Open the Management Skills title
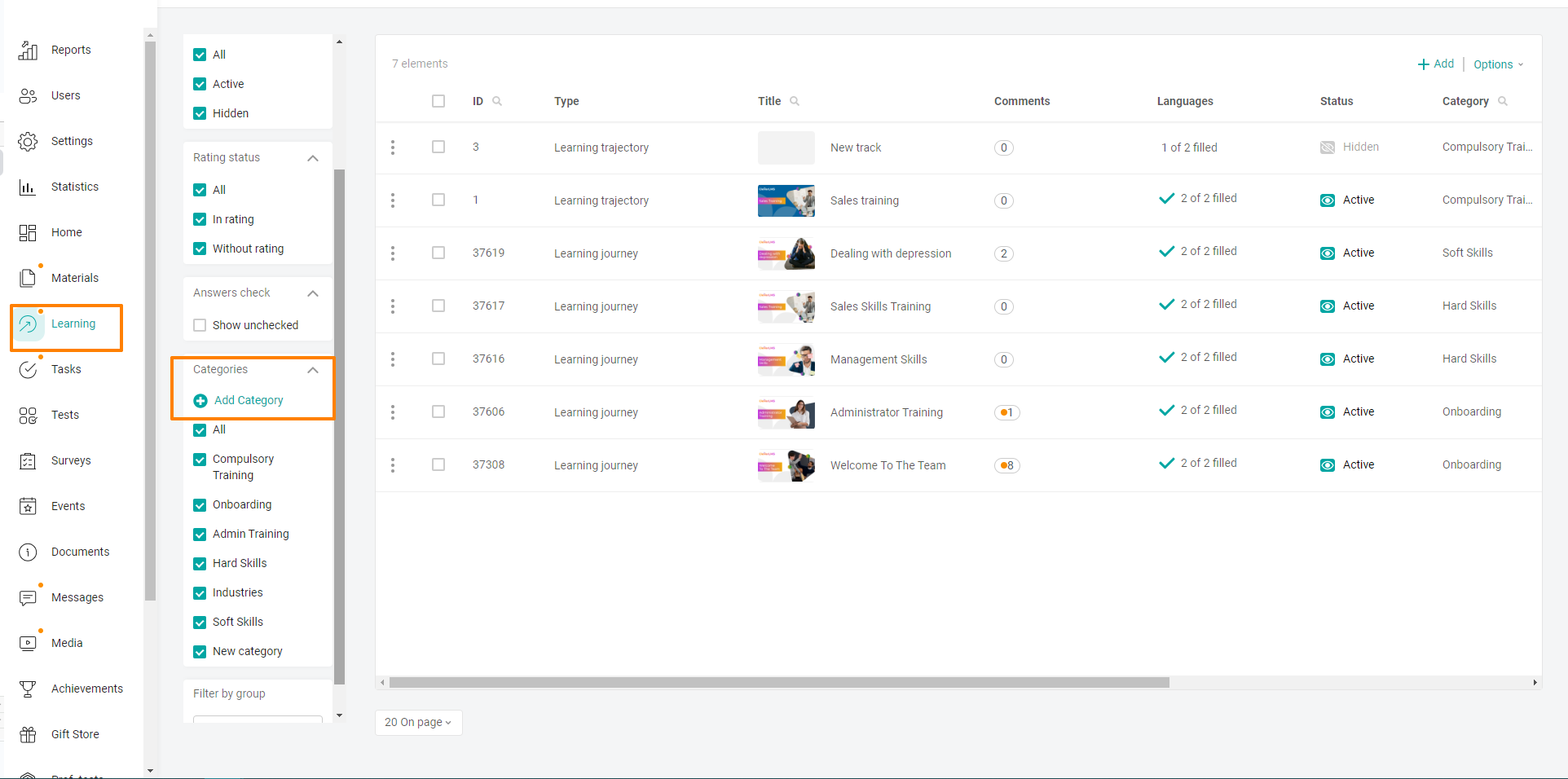The height and width of the screenshot is (779, 1568). [x=879, y=359]
